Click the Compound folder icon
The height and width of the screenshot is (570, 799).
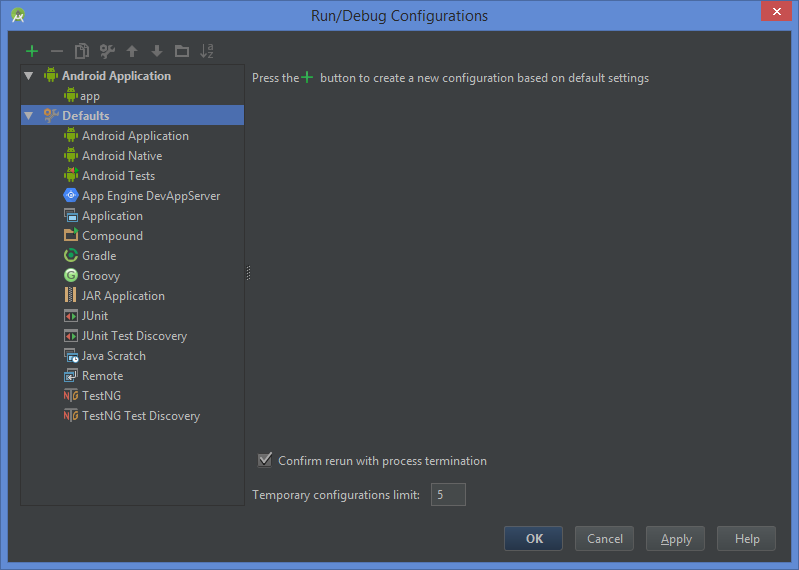pos(71,235)
